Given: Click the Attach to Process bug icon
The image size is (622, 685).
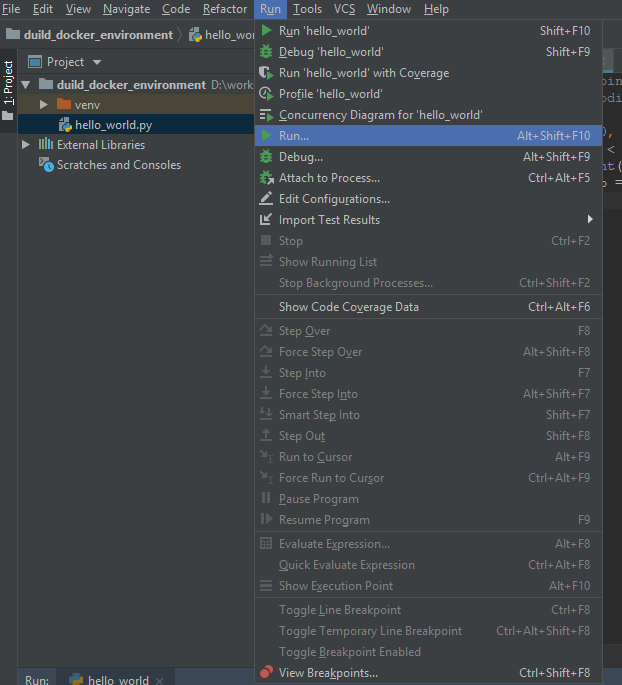Looking at the screenshot, I should tap(266, 178).
